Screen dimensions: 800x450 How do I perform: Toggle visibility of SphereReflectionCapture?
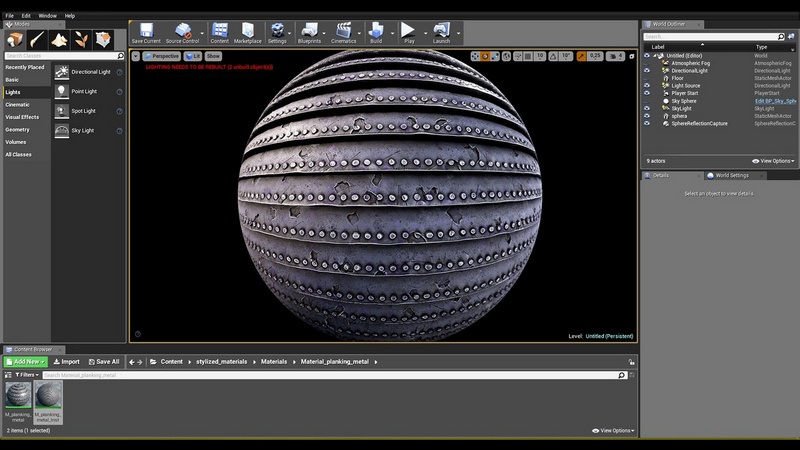[x=647, y=123]
